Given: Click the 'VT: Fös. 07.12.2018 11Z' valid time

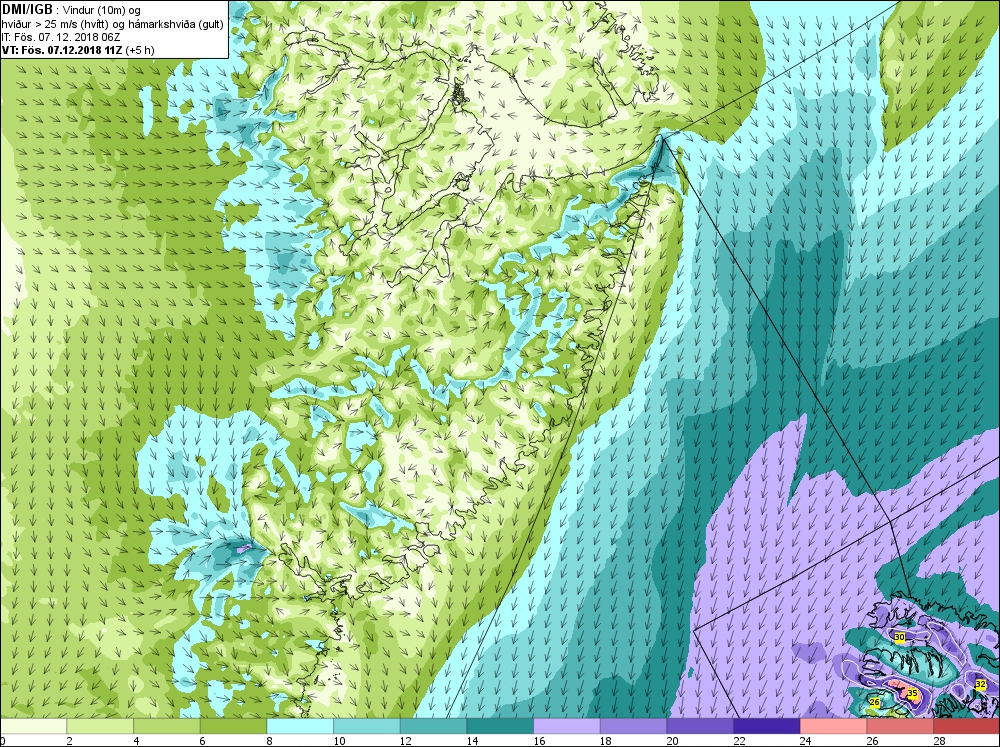Looking at the screenshot, I should click(x=62, y=50).
